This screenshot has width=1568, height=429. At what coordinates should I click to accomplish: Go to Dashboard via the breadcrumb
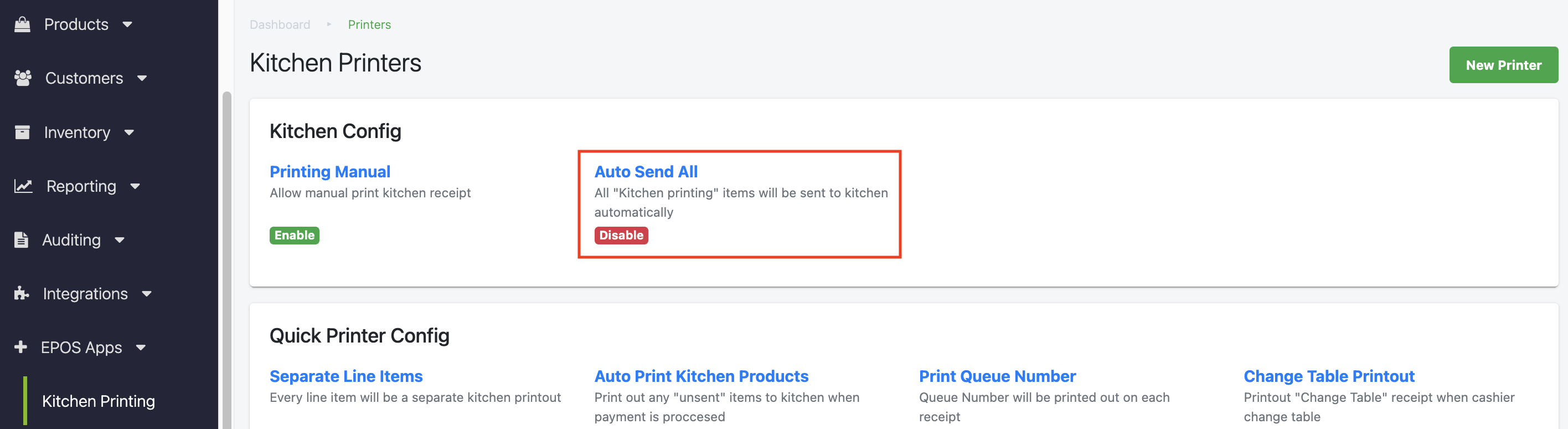pos(280,24)
